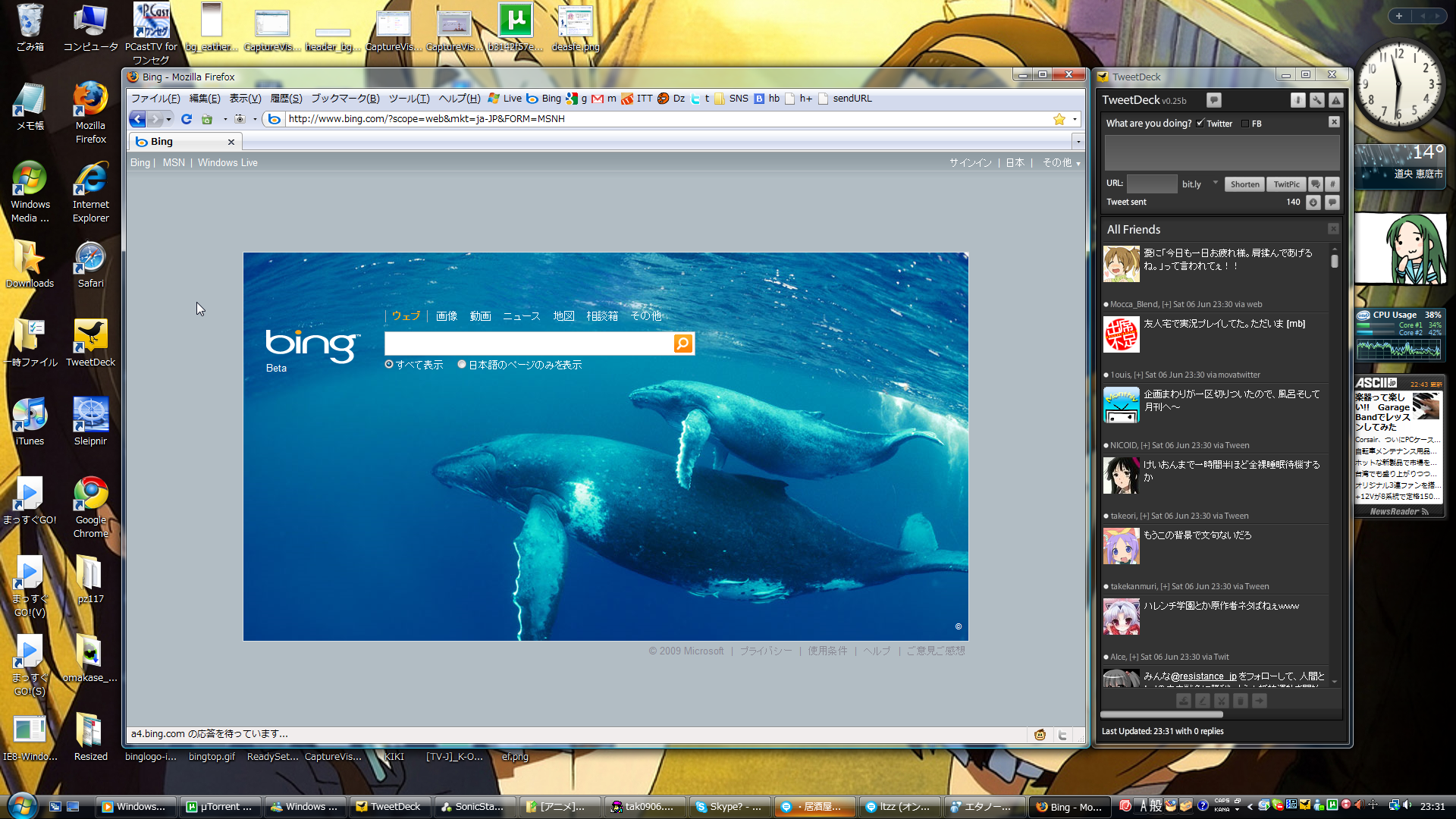Image resolution: width=1456 pixels, height=819 pixels.
Task: Open ファイル(F) menu in Firefox
Action: [155, 99]
